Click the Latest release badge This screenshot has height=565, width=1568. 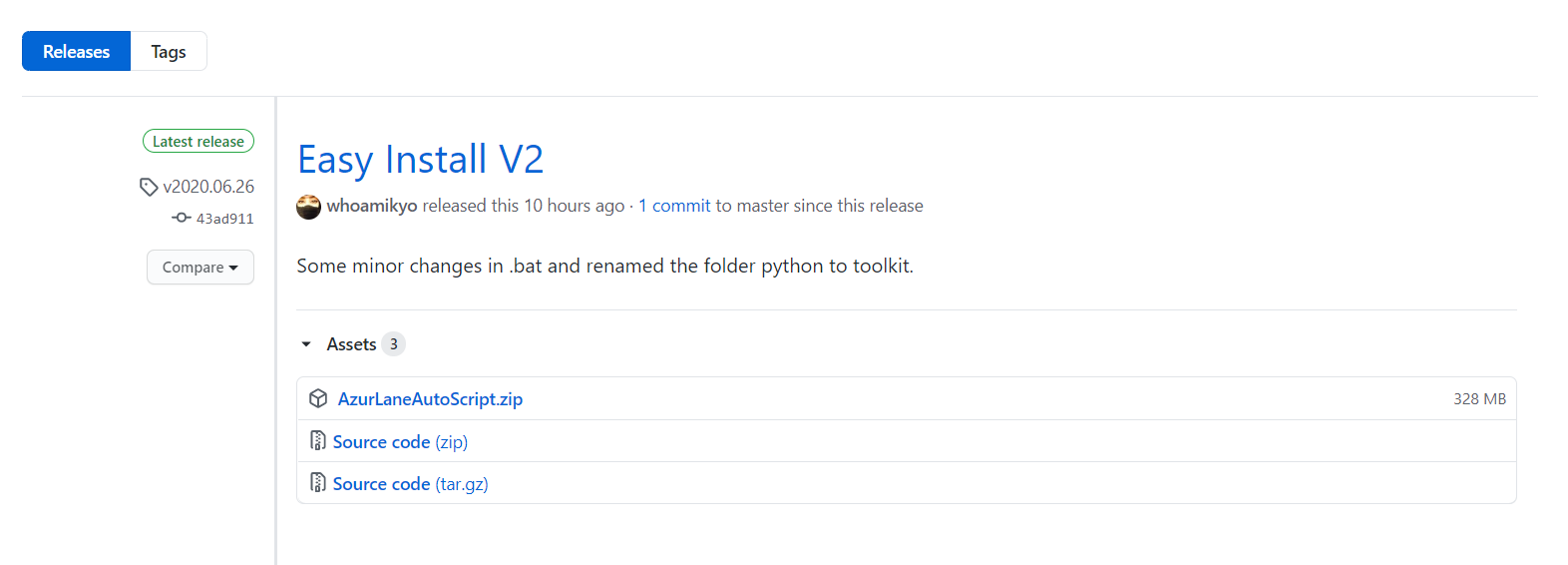click(x=198, y=142)
